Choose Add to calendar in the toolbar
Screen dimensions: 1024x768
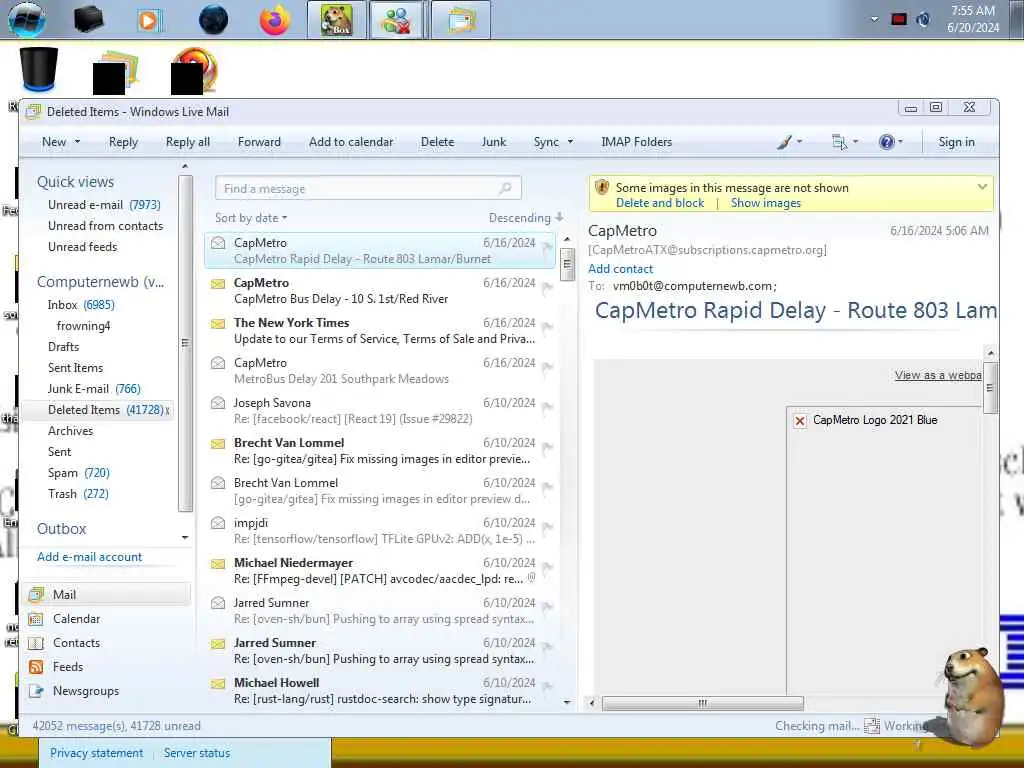tap(351, 142)
